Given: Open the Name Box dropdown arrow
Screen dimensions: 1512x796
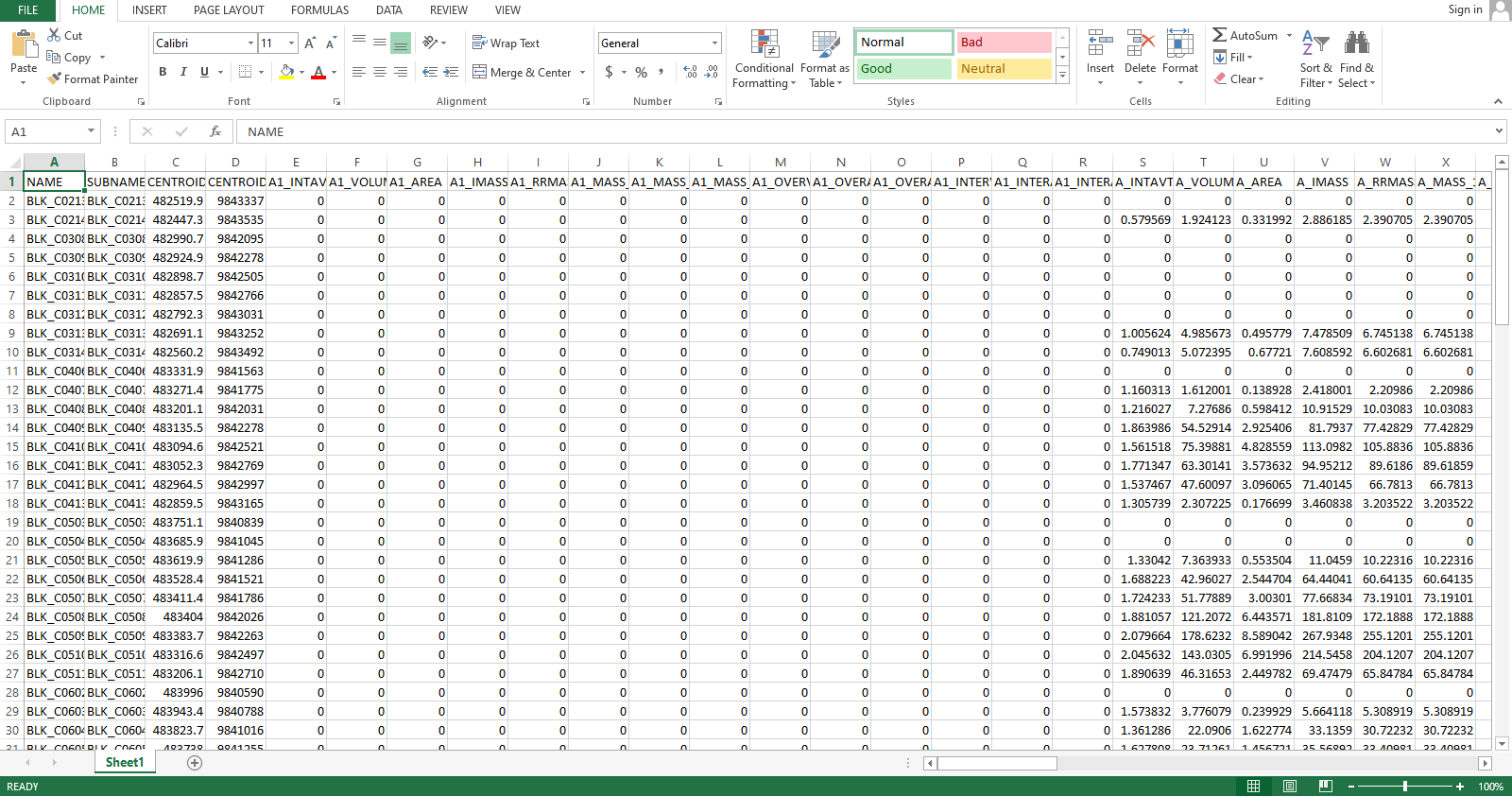Looking at the screenshot, I should 91,131.
